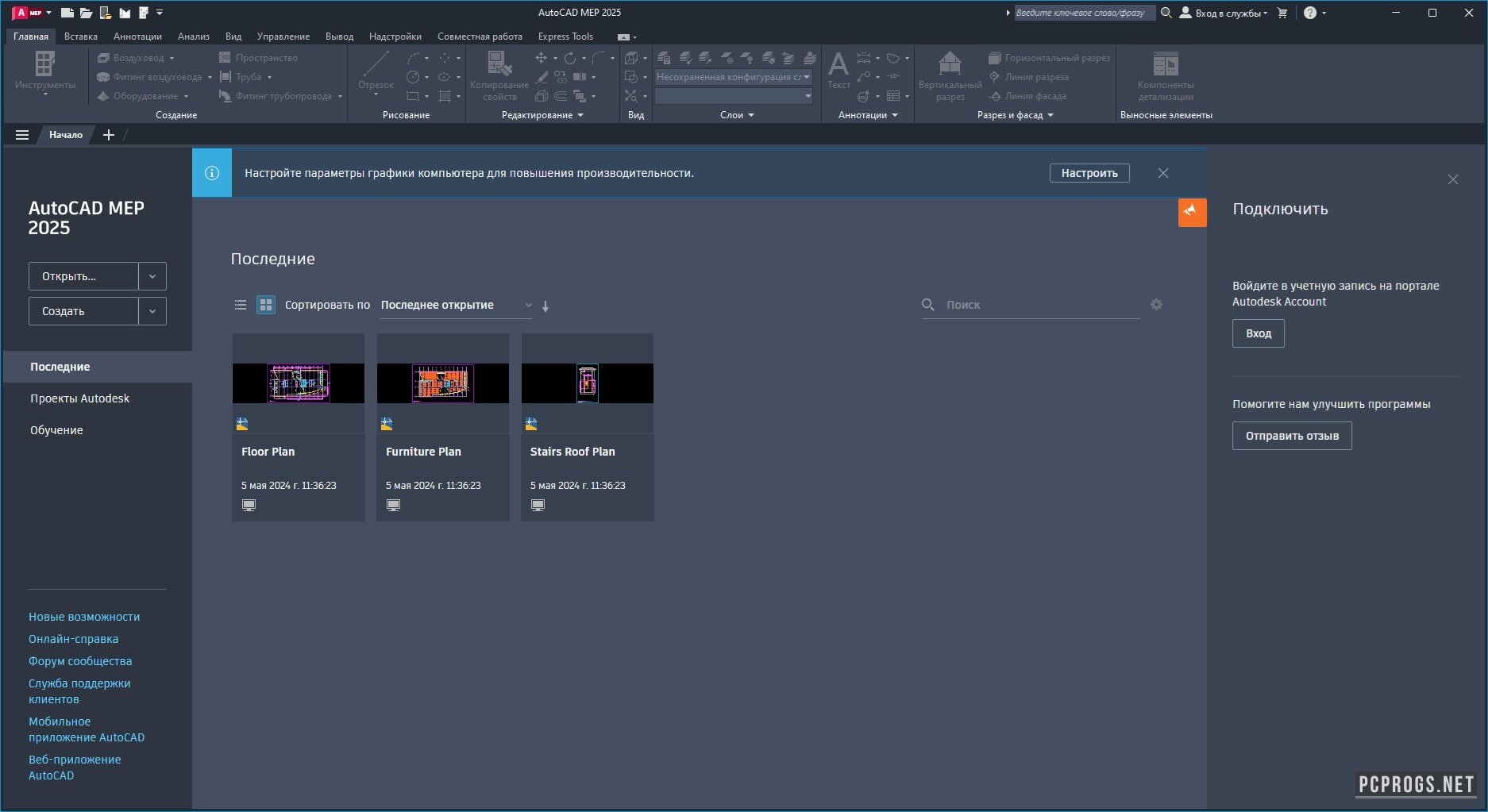
Task: Select Проекты Autodesk in the sidebar
Action: (79, 398)
